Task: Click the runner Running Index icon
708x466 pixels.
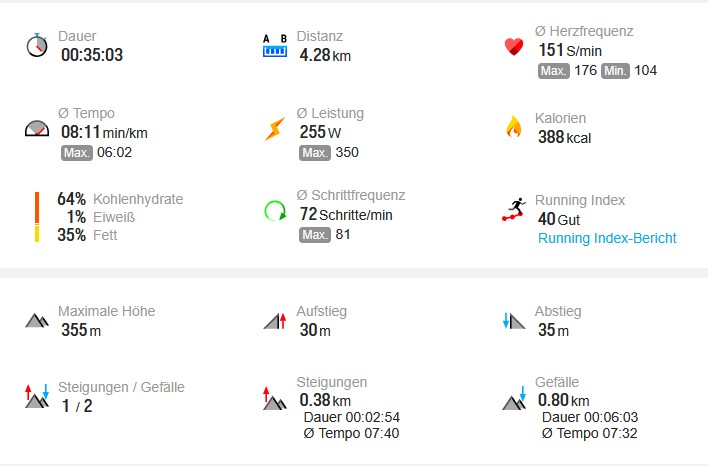Action: 514,211
